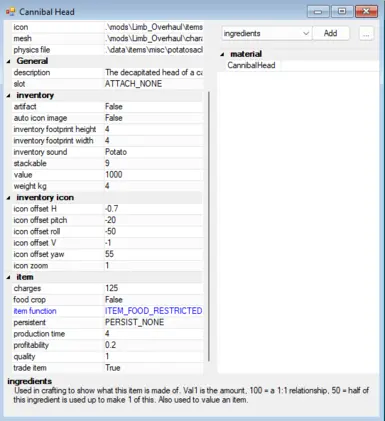Collapse the General category
385x421 pixels.
(9, 61)
